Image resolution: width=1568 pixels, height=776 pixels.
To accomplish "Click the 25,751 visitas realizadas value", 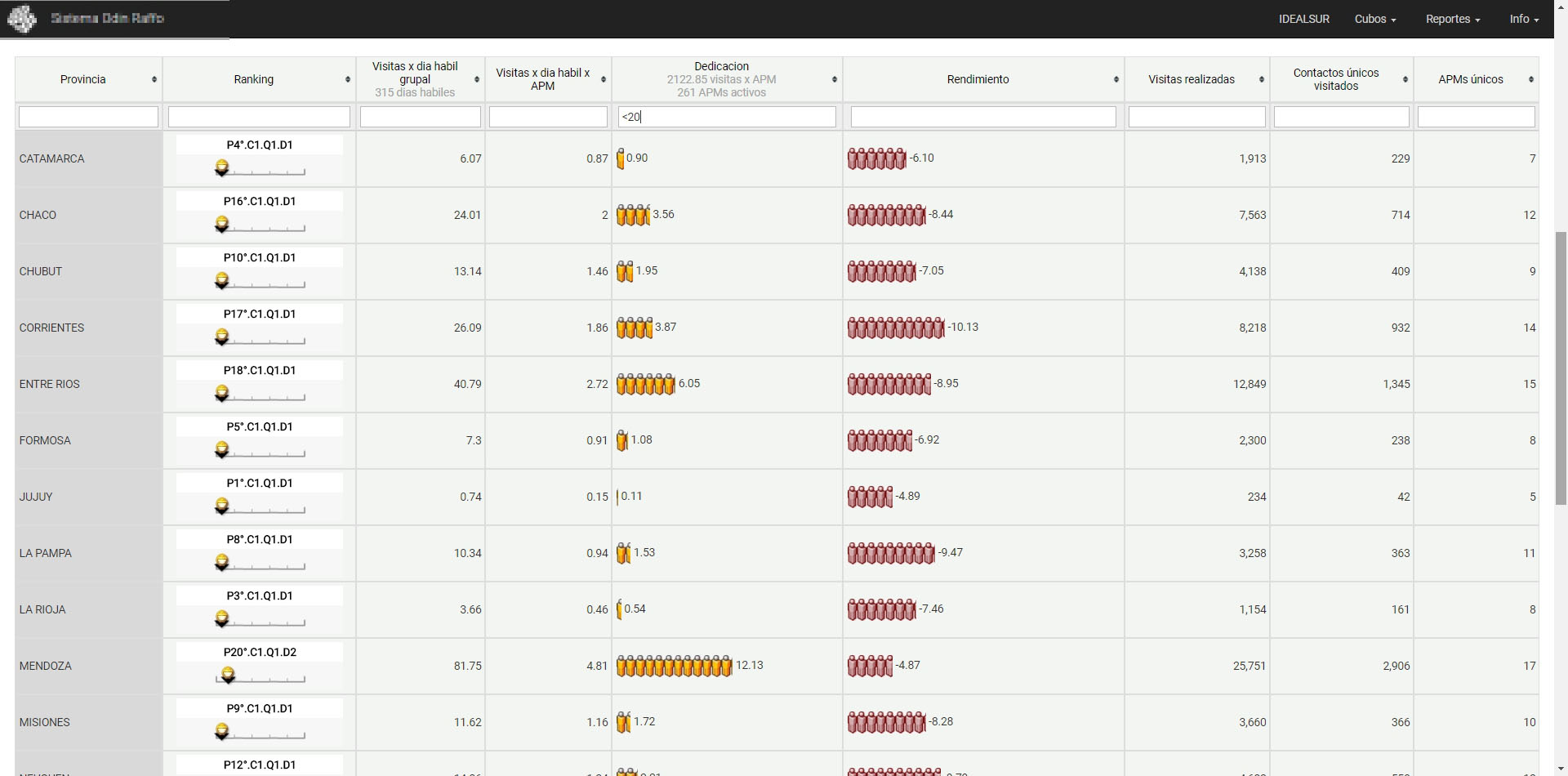I will [1249, 666].
